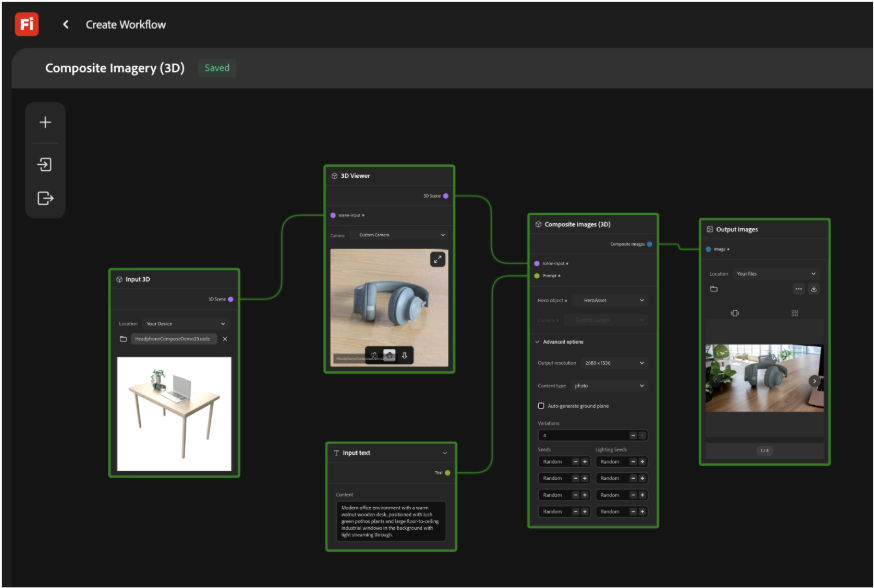Open the Output resolution dropdown

coord(614,363)
